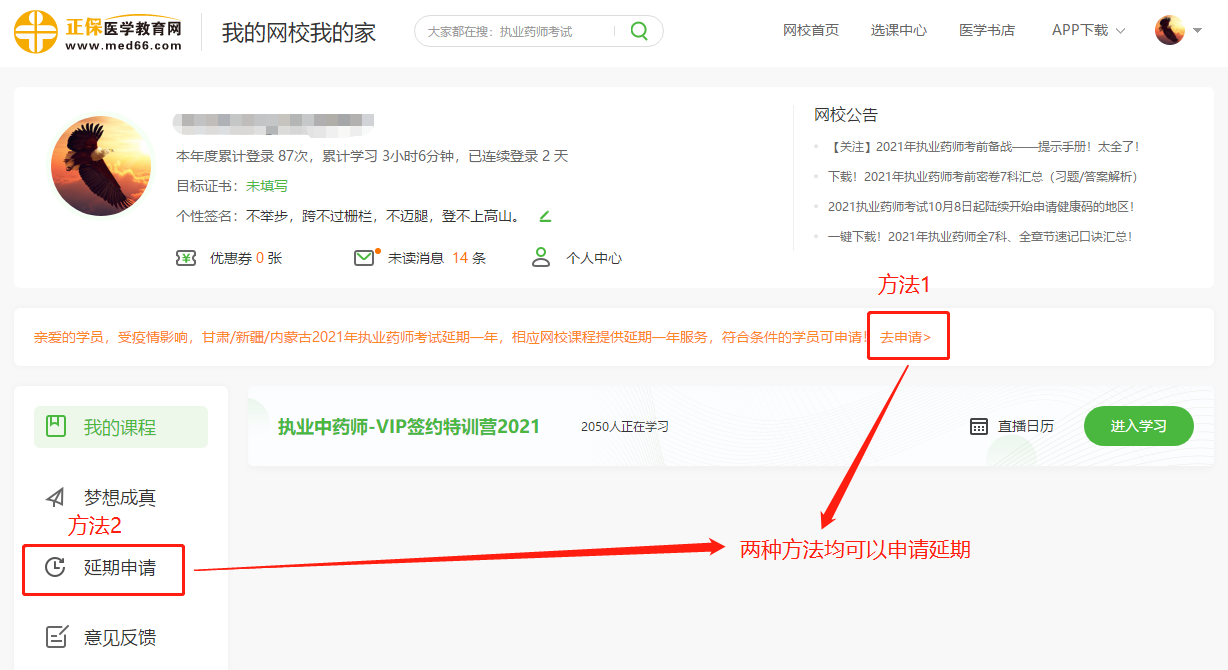Click the green search magnifier icon
Viewport: 1228px width, 670px height.
639,31
